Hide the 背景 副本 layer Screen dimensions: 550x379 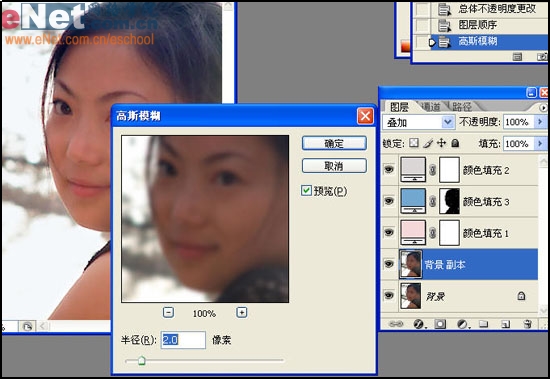pos(389,264)
